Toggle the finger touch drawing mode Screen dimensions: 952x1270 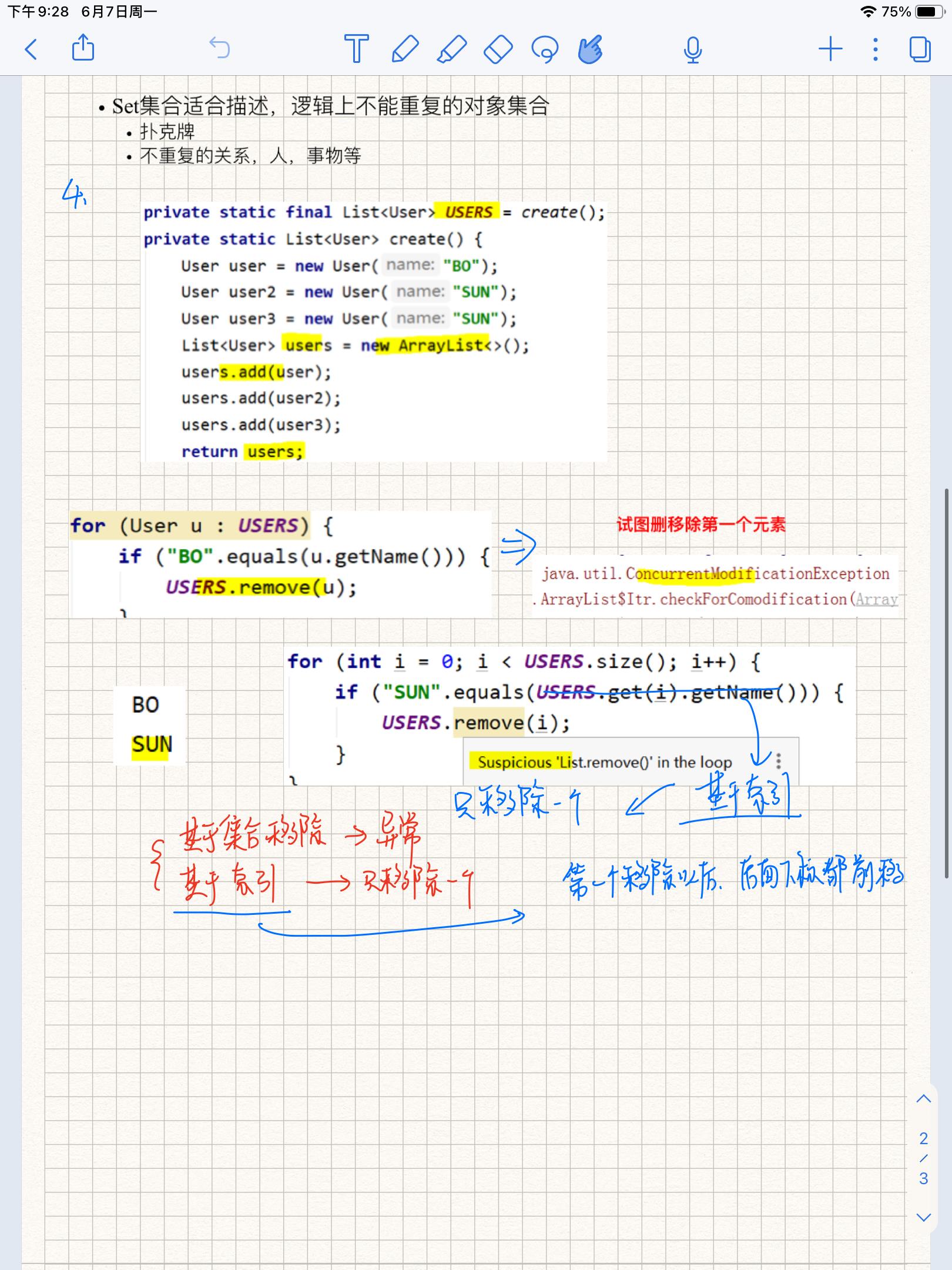tap(591, 49)
